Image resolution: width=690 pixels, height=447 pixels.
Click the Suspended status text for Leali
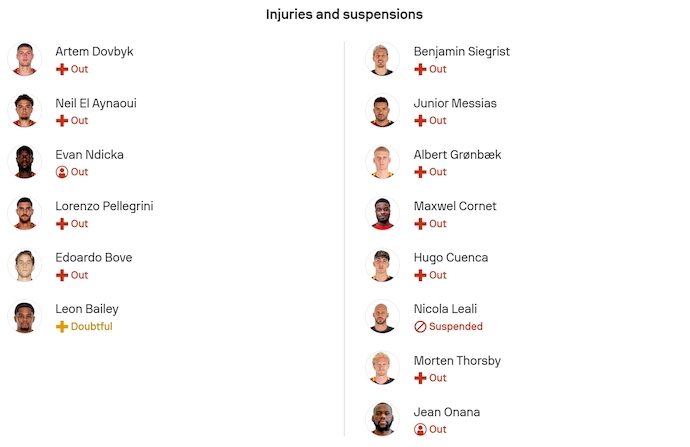click(456, 327)
